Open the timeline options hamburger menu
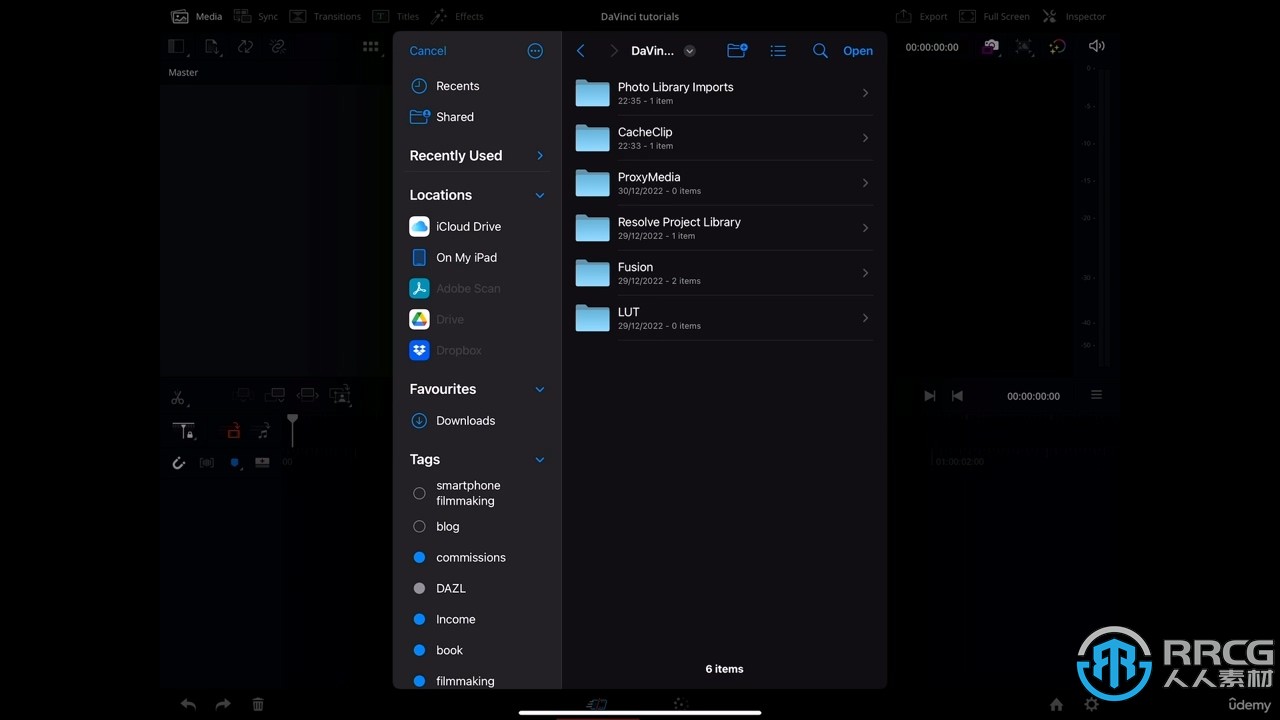 (1096, 395)
